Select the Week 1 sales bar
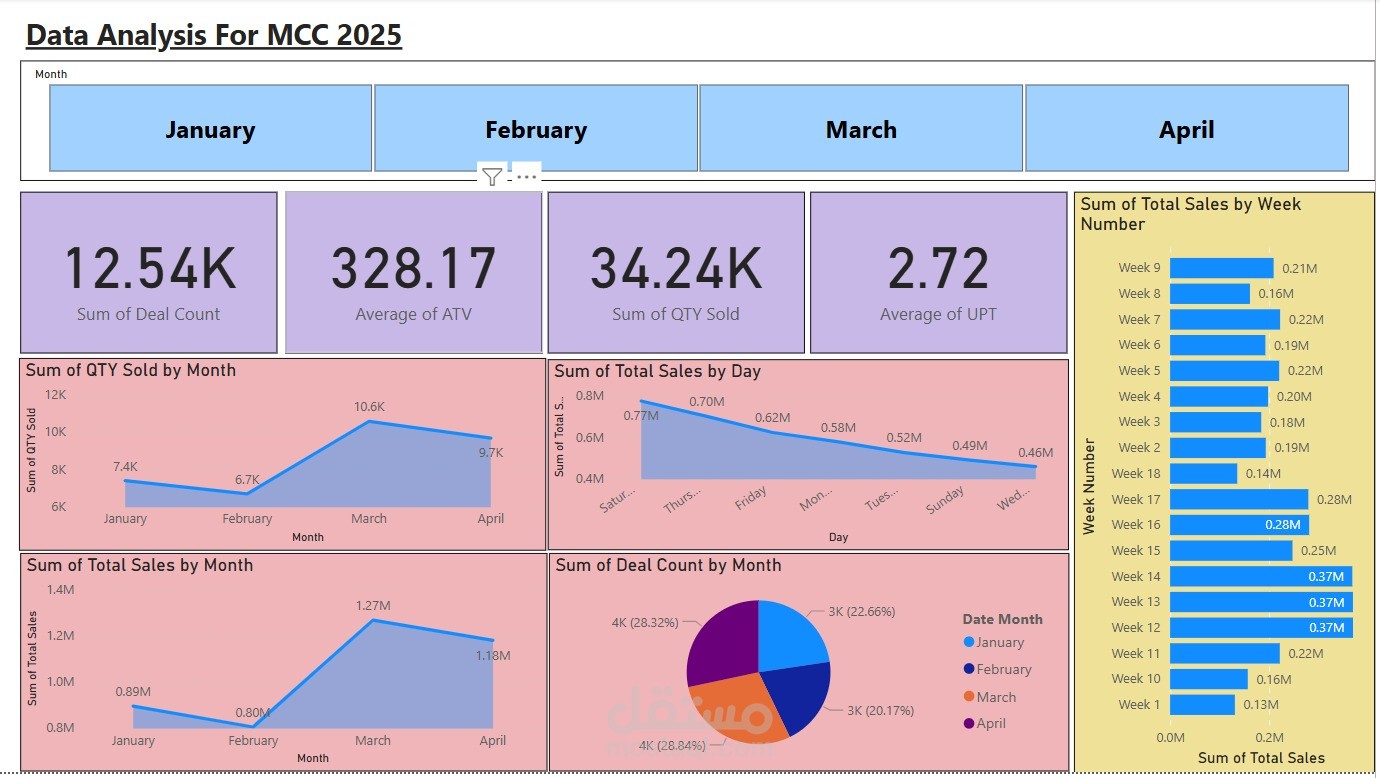The width and height of the screenshot is (1380, 778). click(x=1202, y=704)
